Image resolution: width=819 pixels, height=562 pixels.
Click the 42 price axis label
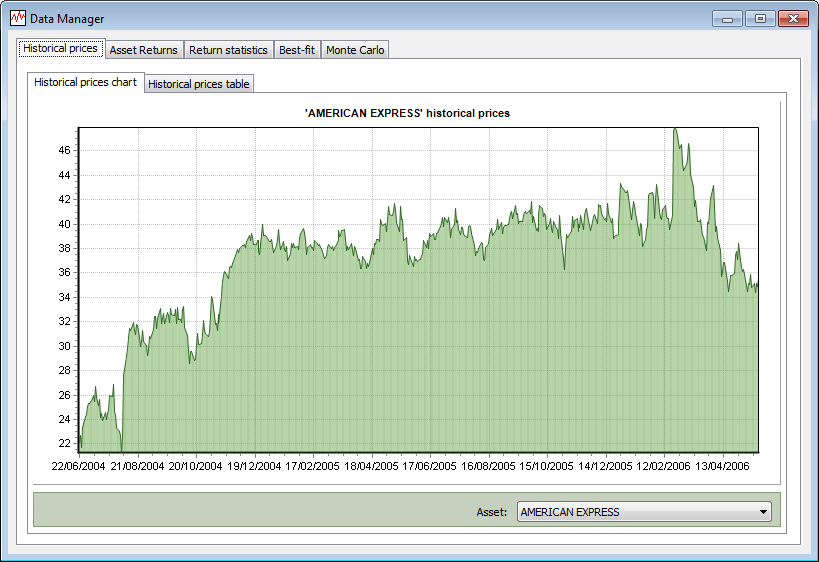[x=64, y=200]
